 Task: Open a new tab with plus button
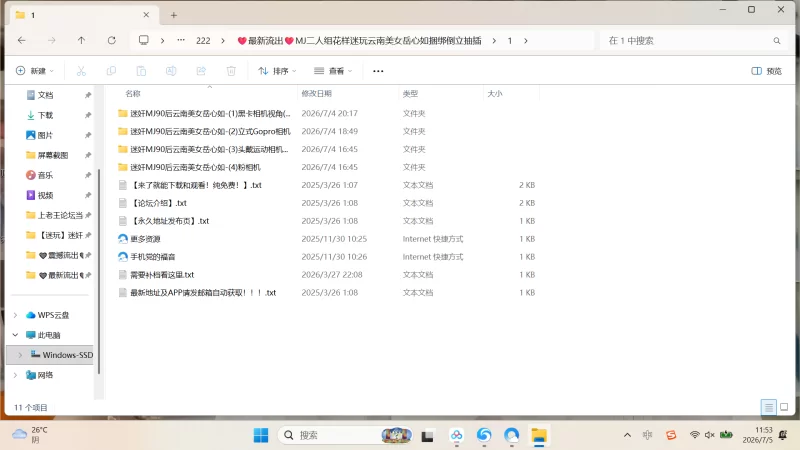[x=174, y=15]
